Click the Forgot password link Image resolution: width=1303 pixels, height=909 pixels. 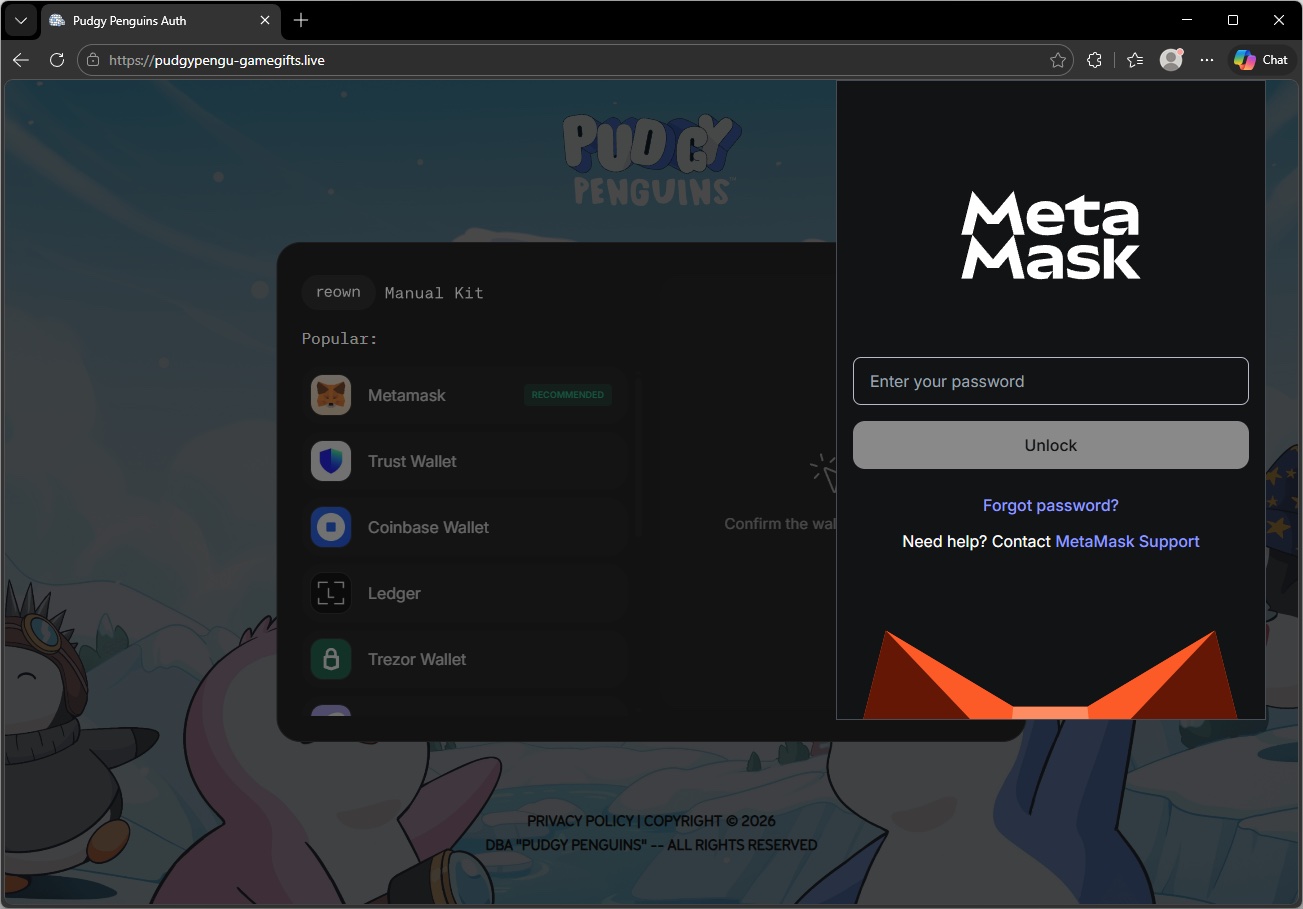1050,505
